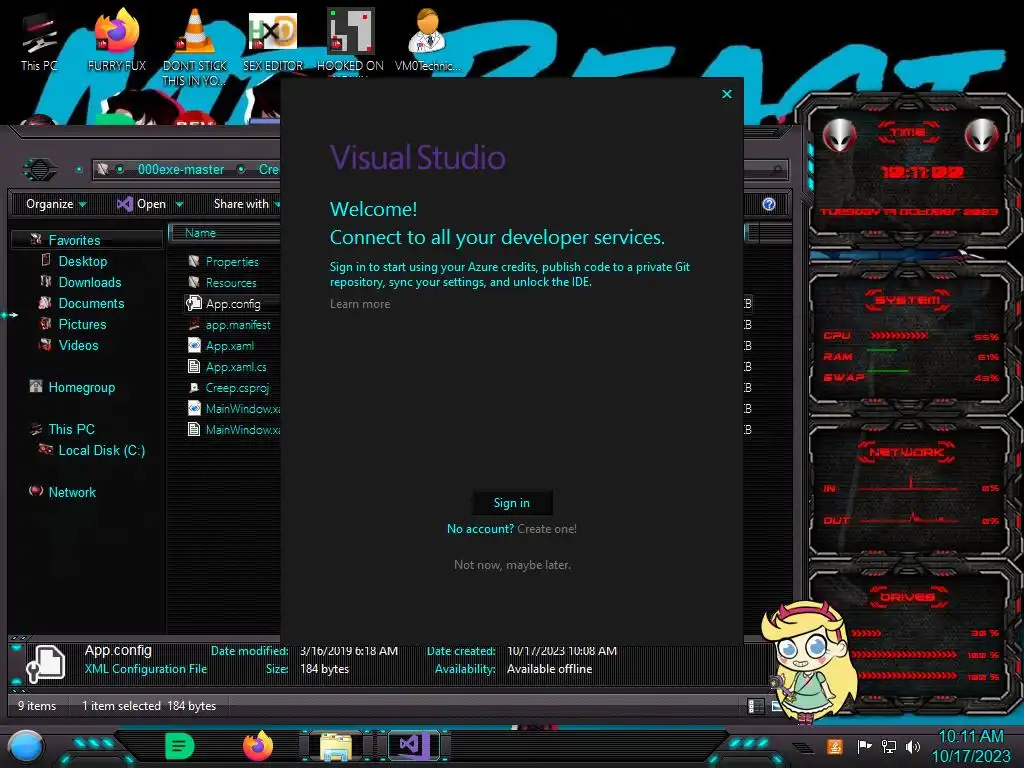
Task: Open This PC desktop icon
Action: coord(39,42)
